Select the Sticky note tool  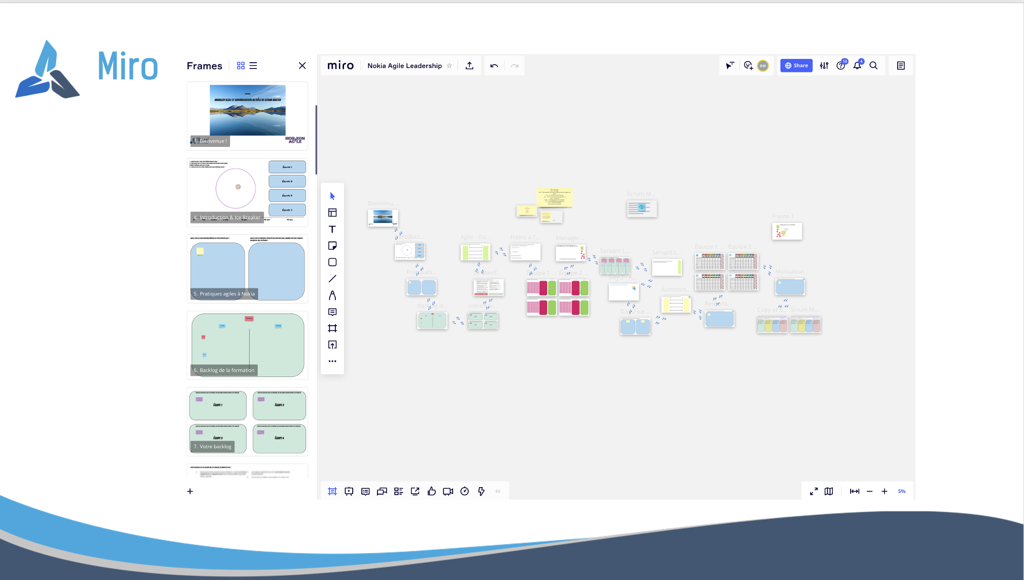click(332, 246)
